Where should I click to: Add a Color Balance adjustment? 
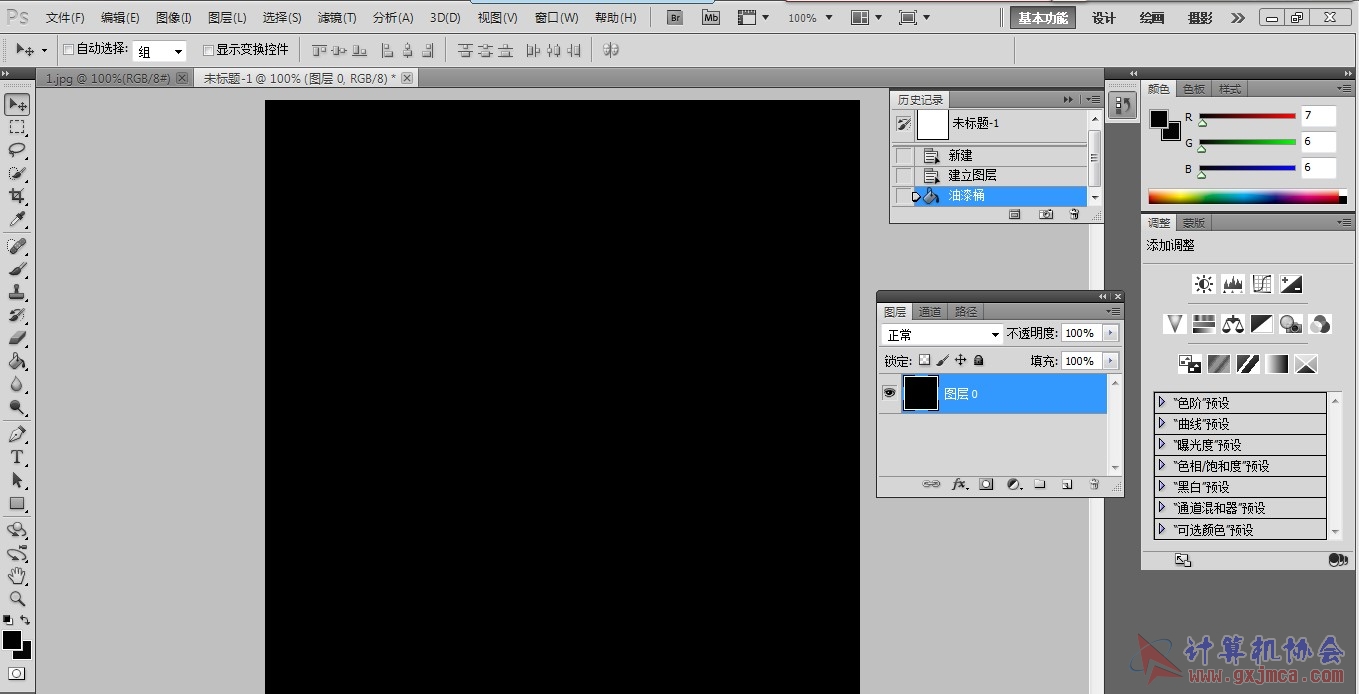click(1233, 324)
